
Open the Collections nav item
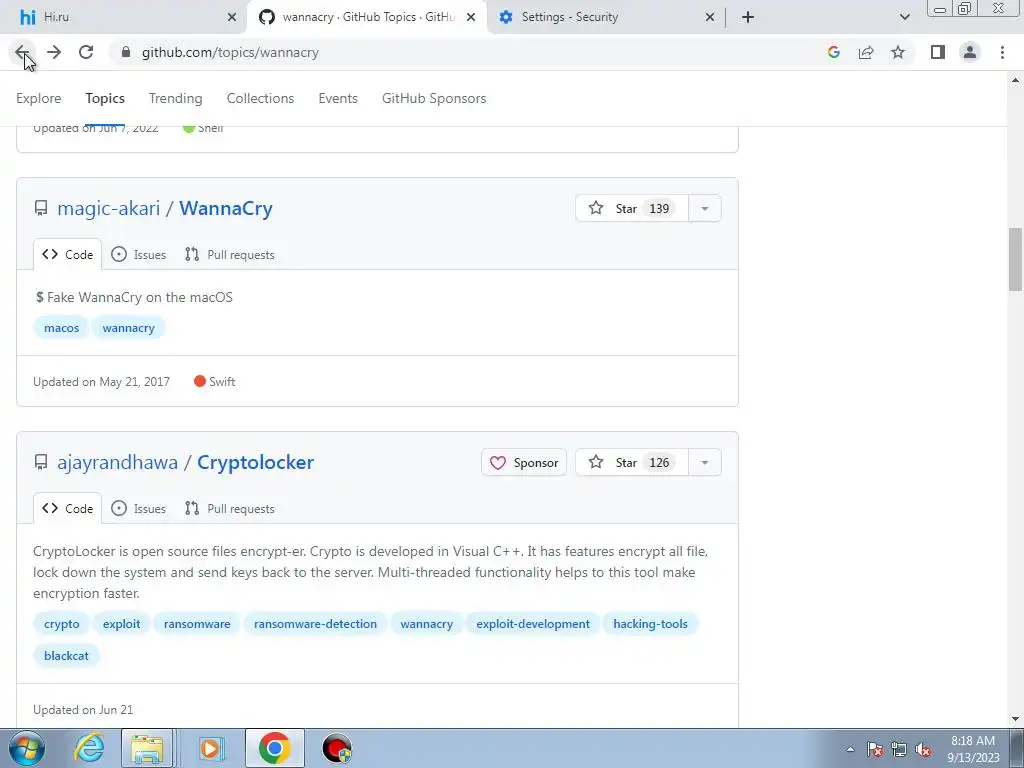coord(261,98)
